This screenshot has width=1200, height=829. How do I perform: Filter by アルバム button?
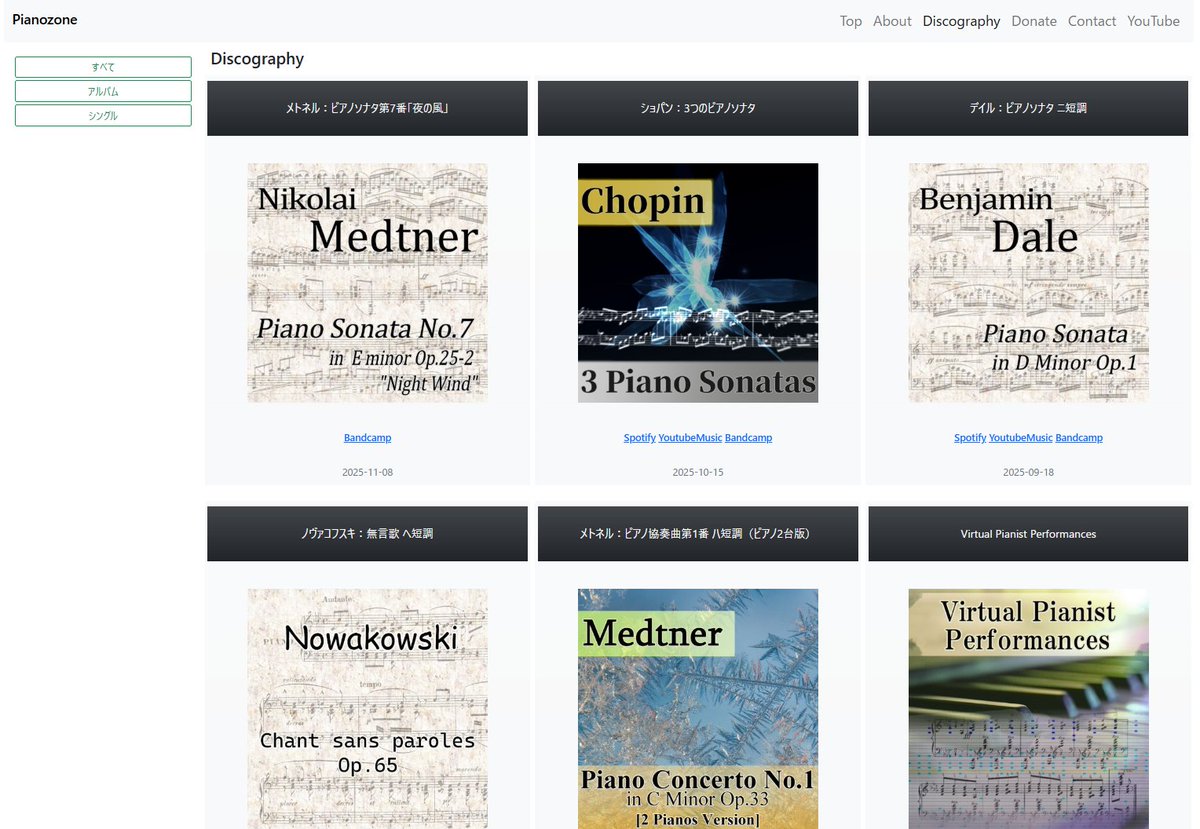pos(103,91)
